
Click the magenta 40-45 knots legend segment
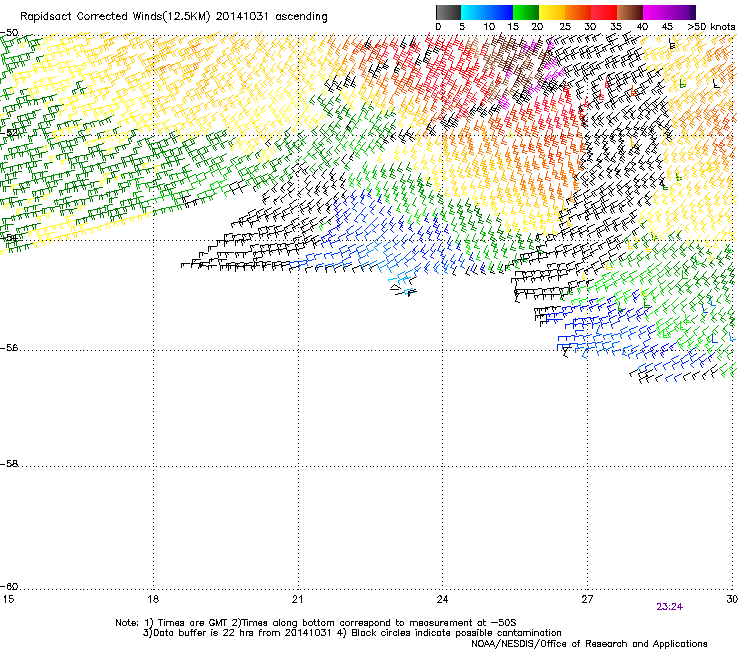(x=656, y=12)
